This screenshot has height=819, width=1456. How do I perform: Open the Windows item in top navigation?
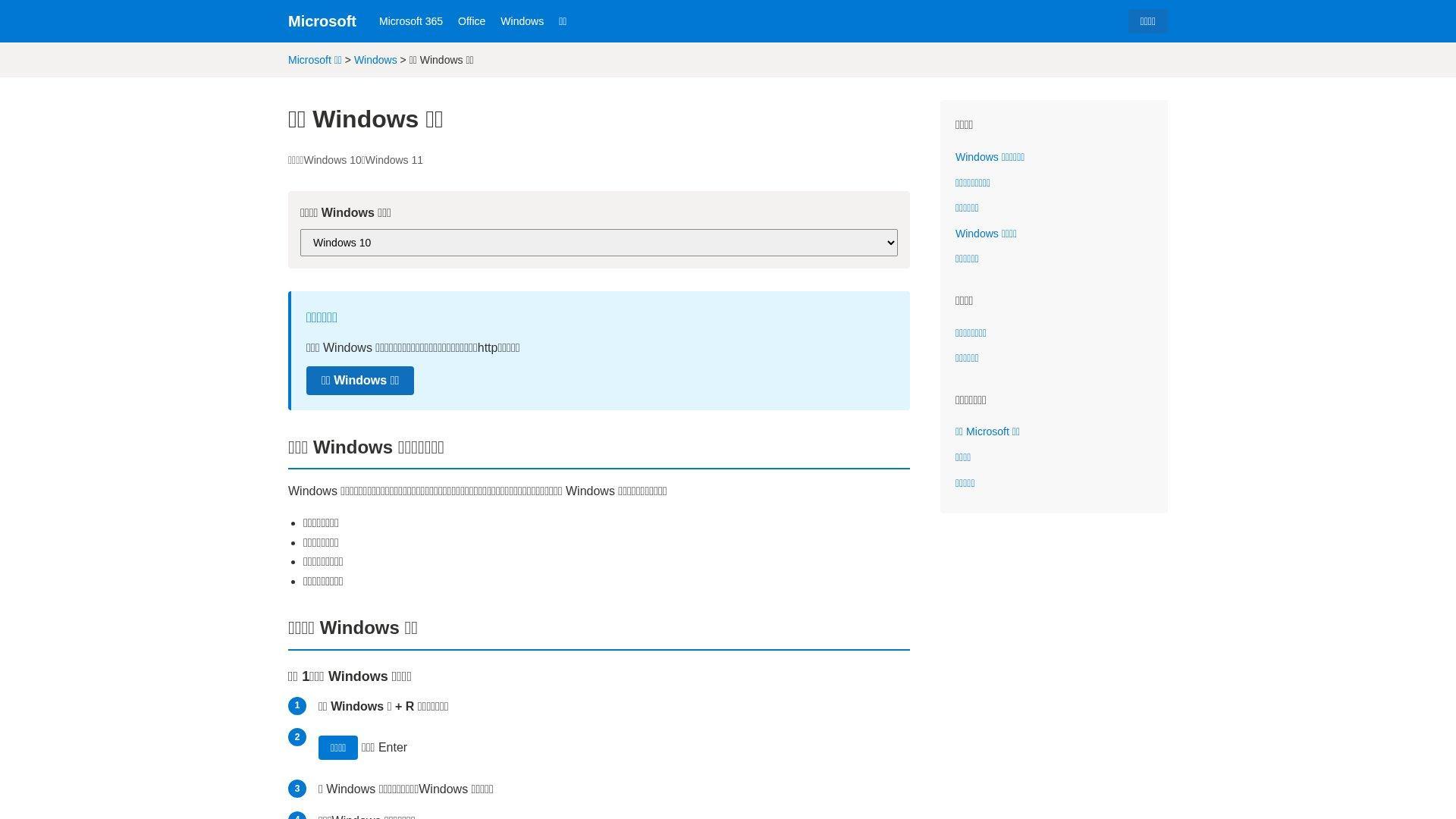(x=522, y=21)
